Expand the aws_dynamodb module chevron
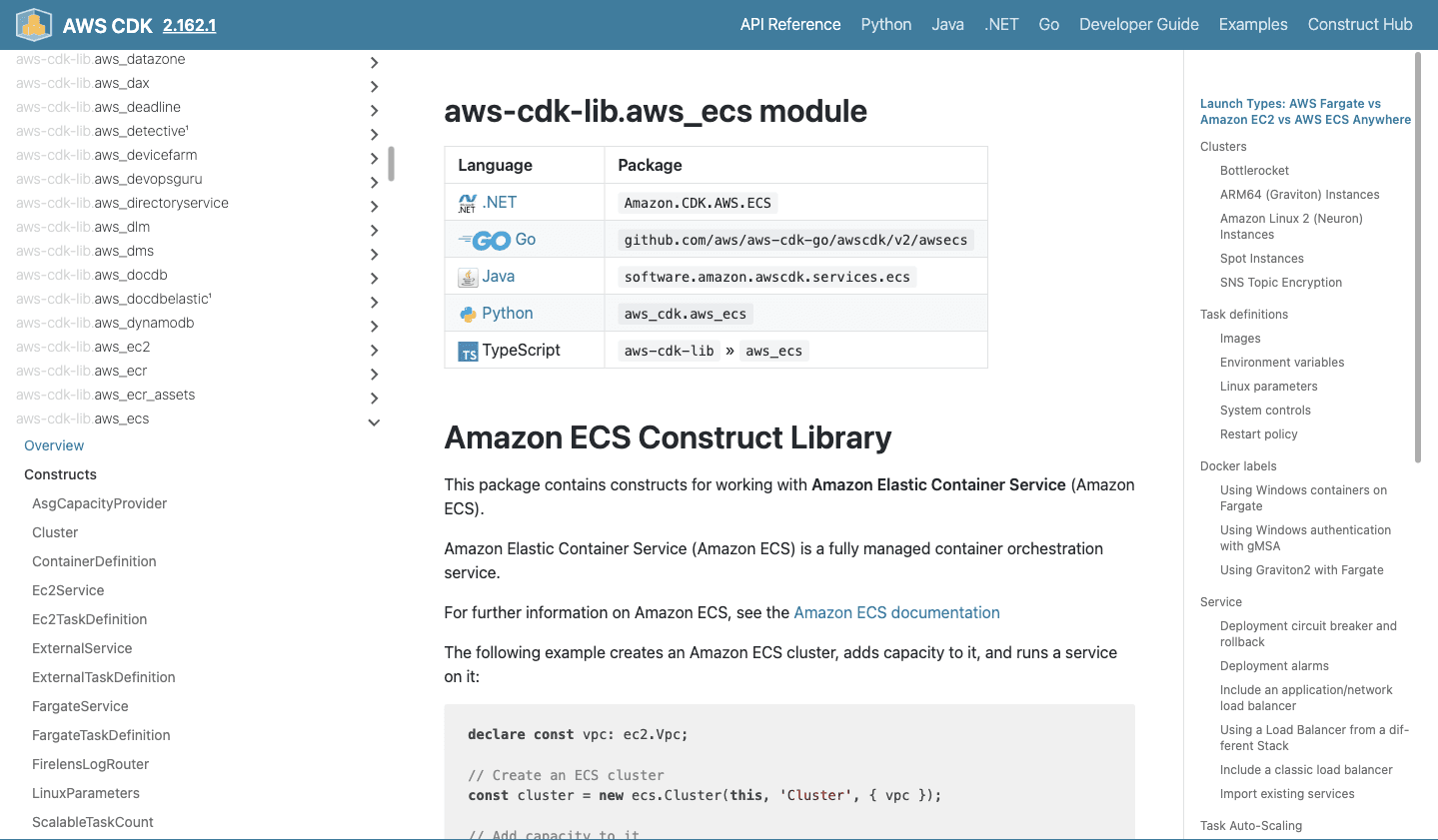The width and height of the screenshot is (1438, 840). tap(374, 326)
